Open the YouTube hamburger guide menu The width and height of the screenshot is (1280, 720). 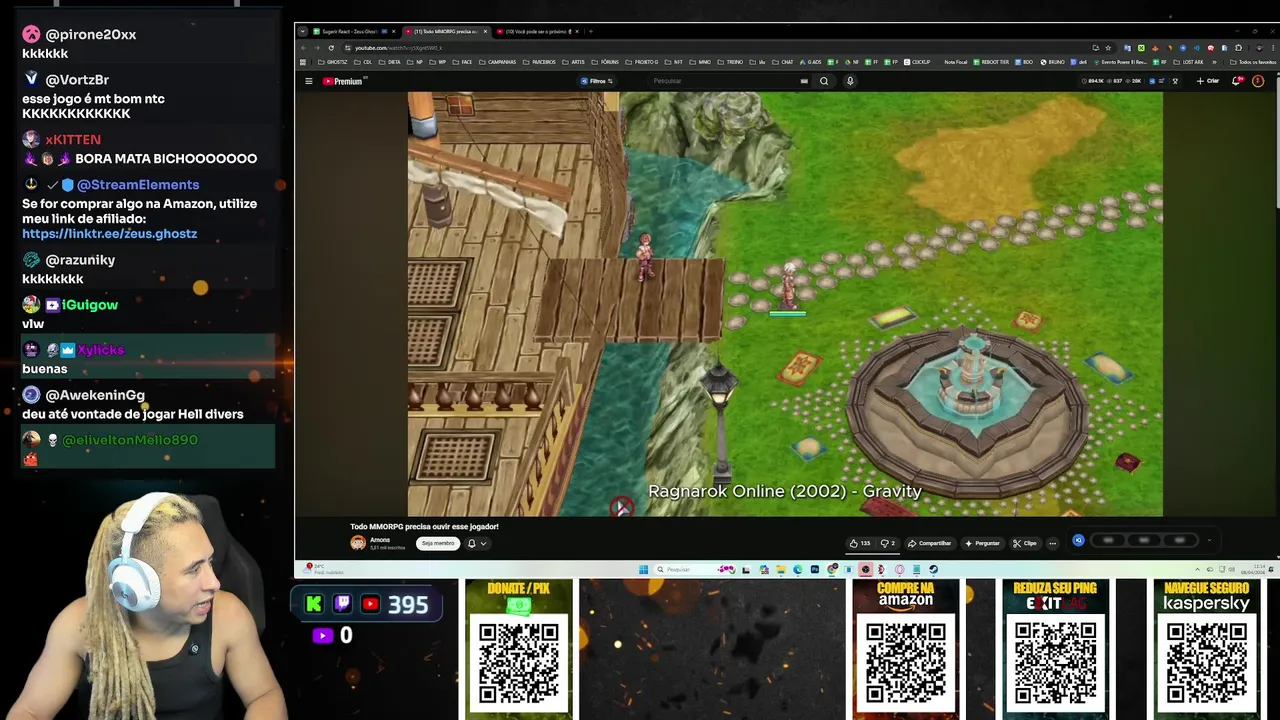[x=309, y=81]
